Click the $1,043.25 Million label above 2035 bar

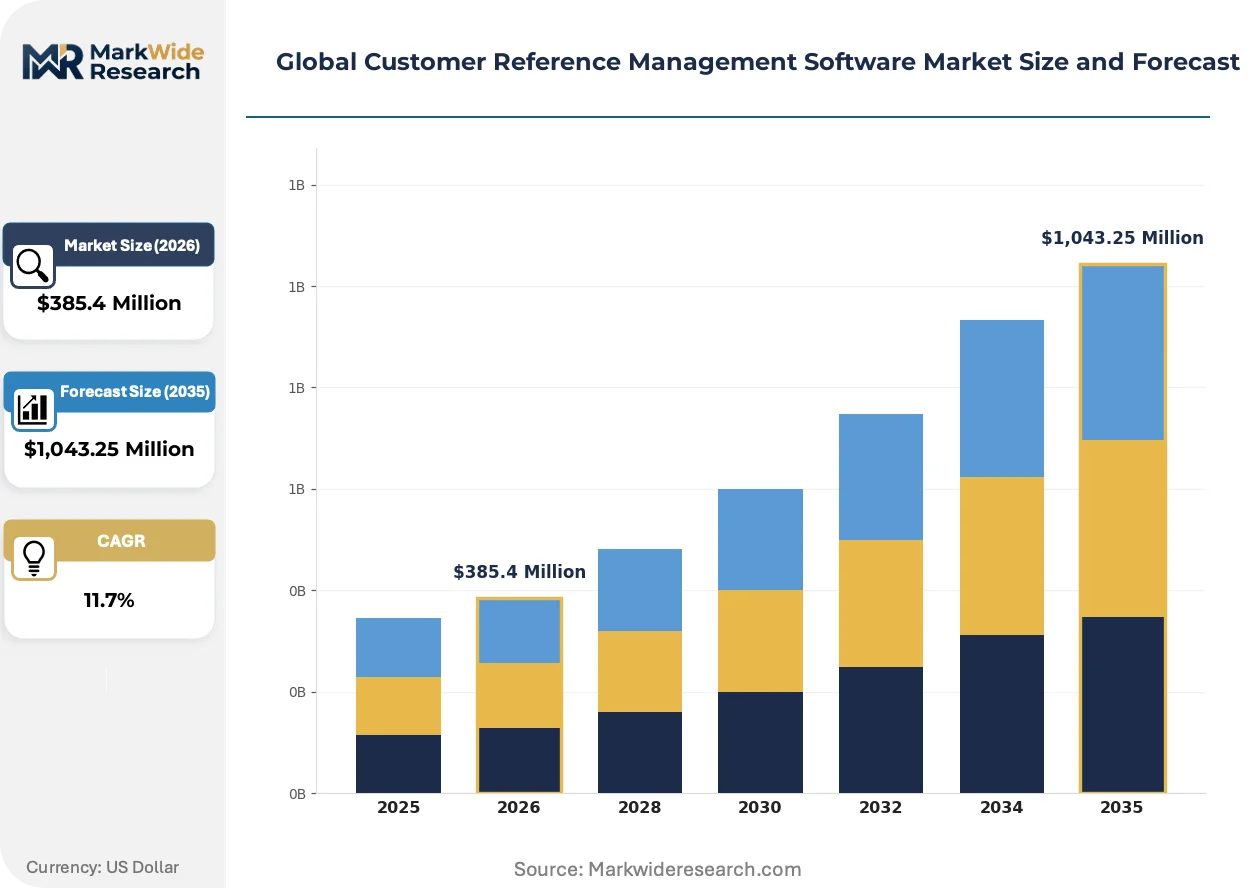coord(1122,238)
